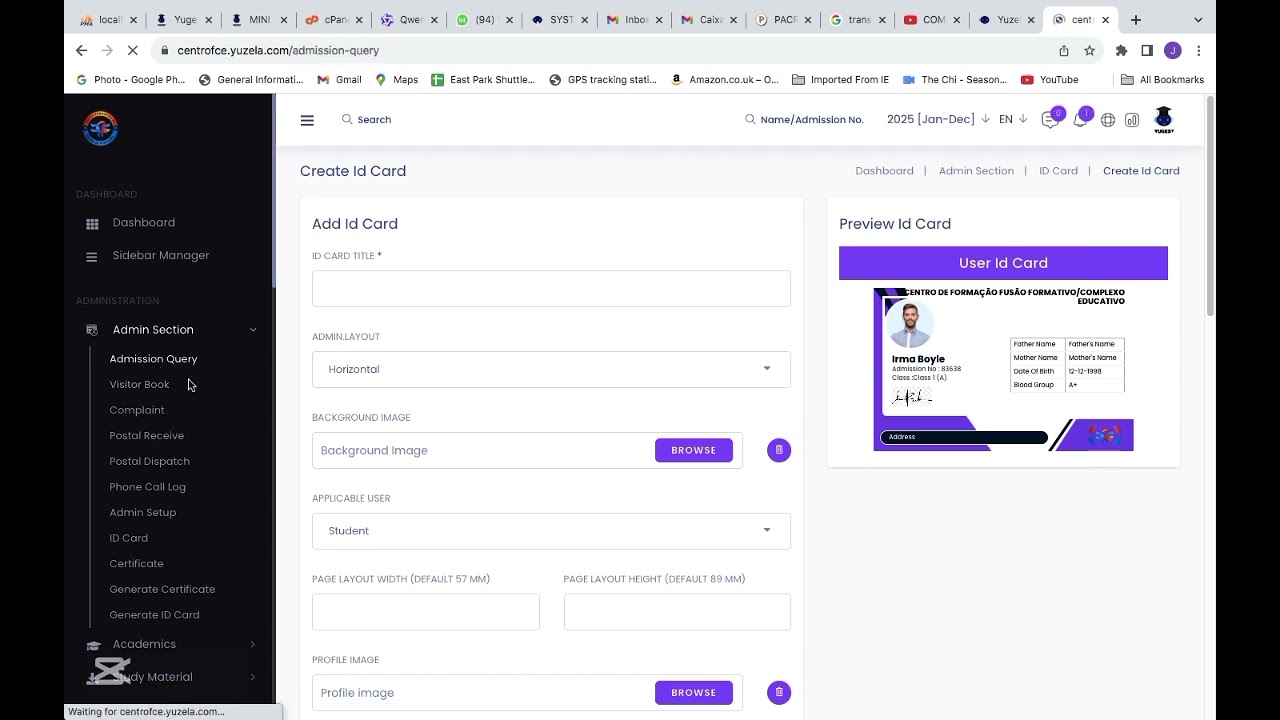Click the chat messages icon in header
Image resolution: width=1280 pixels, height=720 pixels.
[x=1049, y=120]
